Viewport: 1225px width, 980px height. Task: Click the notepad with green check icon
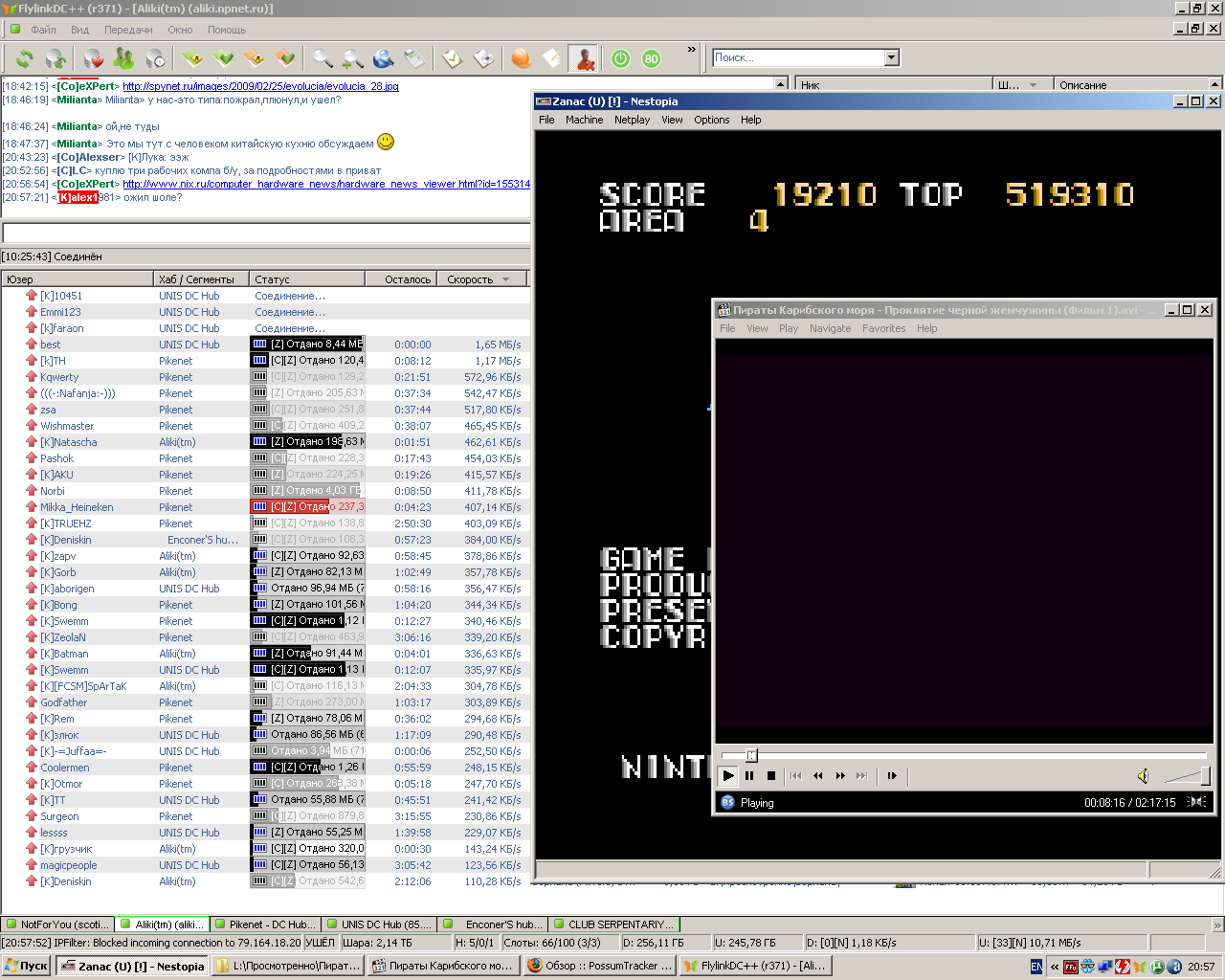coord(452,59)
